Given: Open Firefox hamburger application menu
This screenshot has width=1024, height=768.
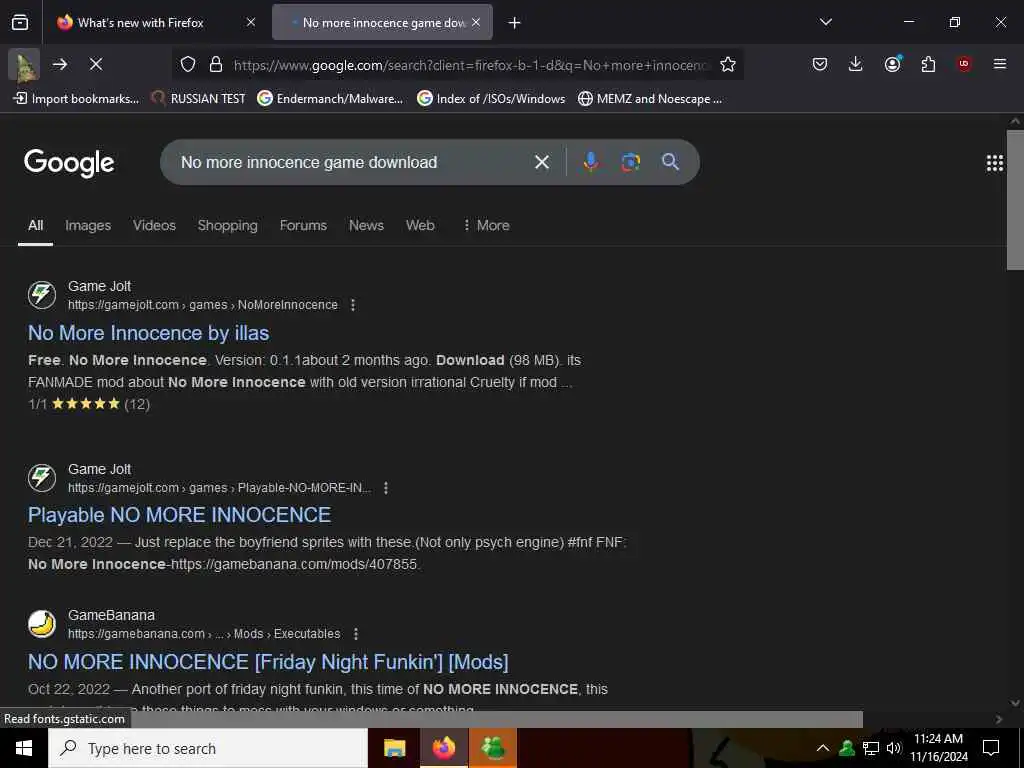Looking at the screenshot, I should 1000,64.
